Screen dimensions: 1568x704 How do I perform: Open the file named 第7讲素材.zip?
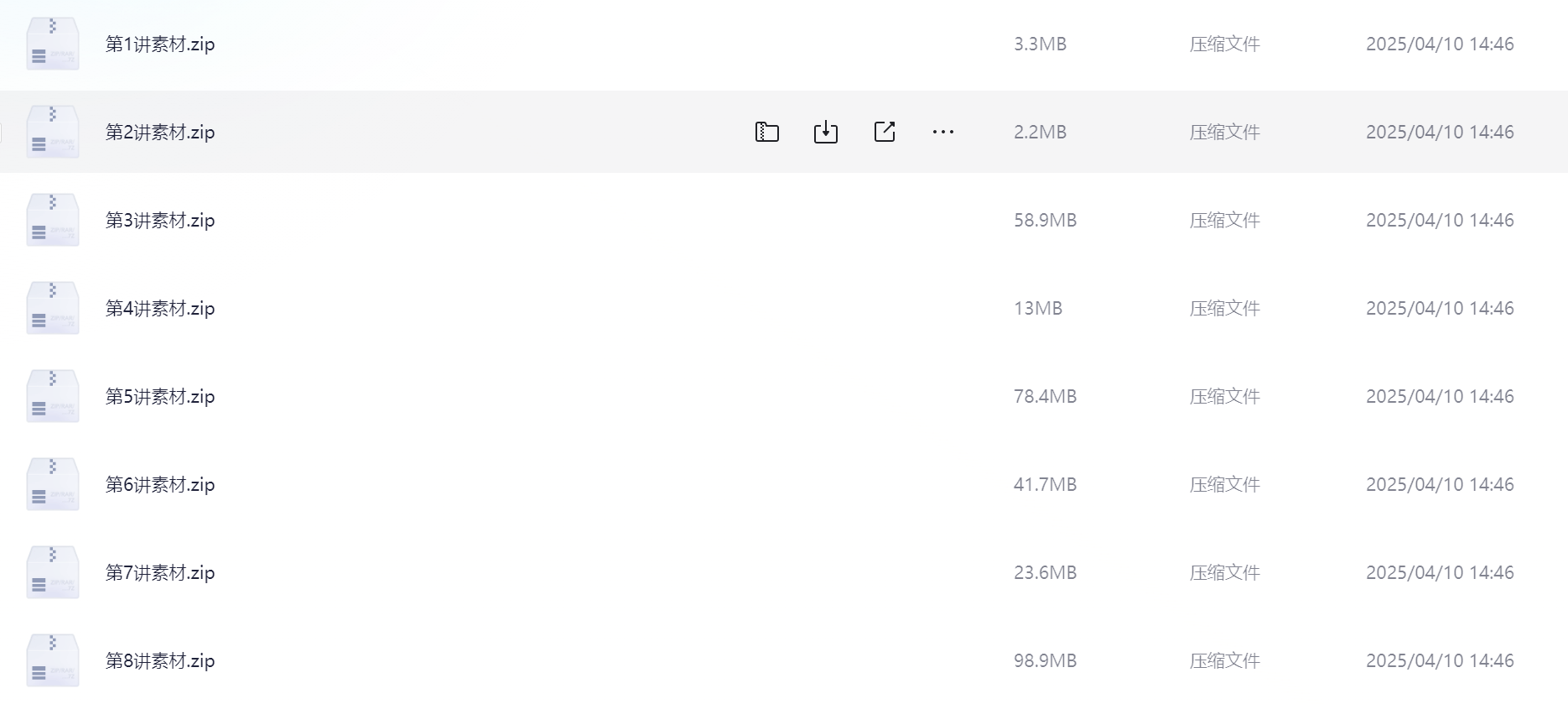160,573
